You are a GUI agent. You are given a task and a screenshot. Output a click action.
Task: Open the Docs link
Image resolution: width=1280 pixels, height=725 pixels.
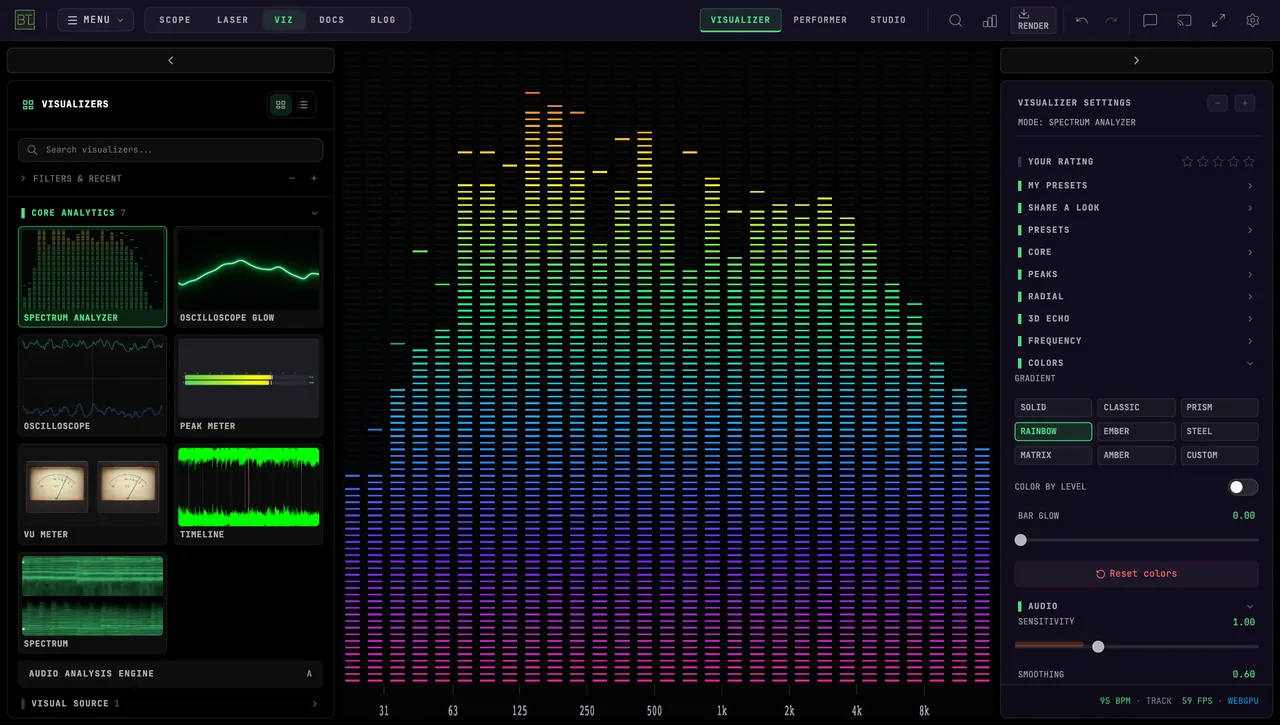[x=331, y=20]
